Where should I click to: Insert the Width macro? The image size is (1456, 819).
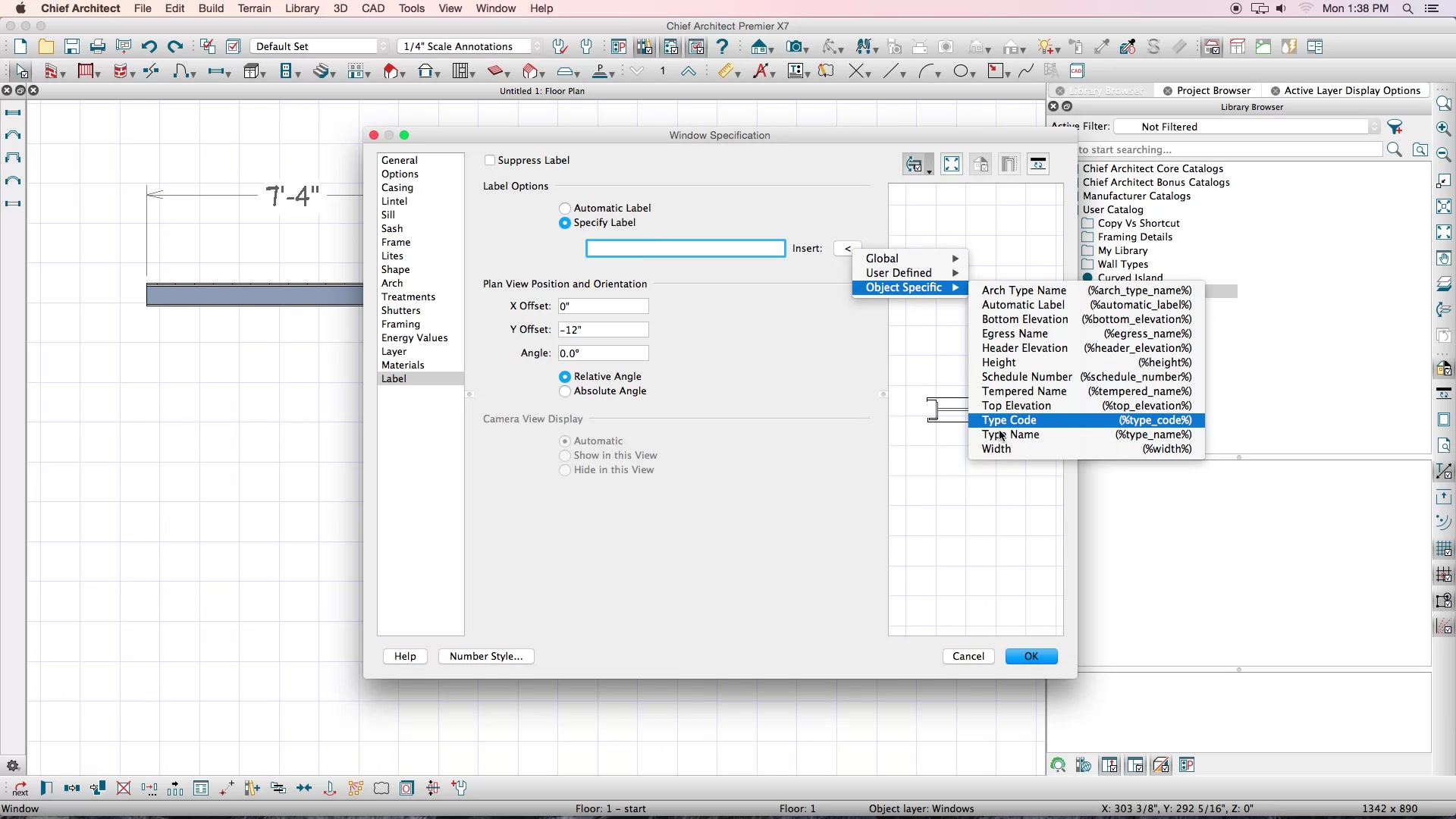click(x=1086, y=449)
